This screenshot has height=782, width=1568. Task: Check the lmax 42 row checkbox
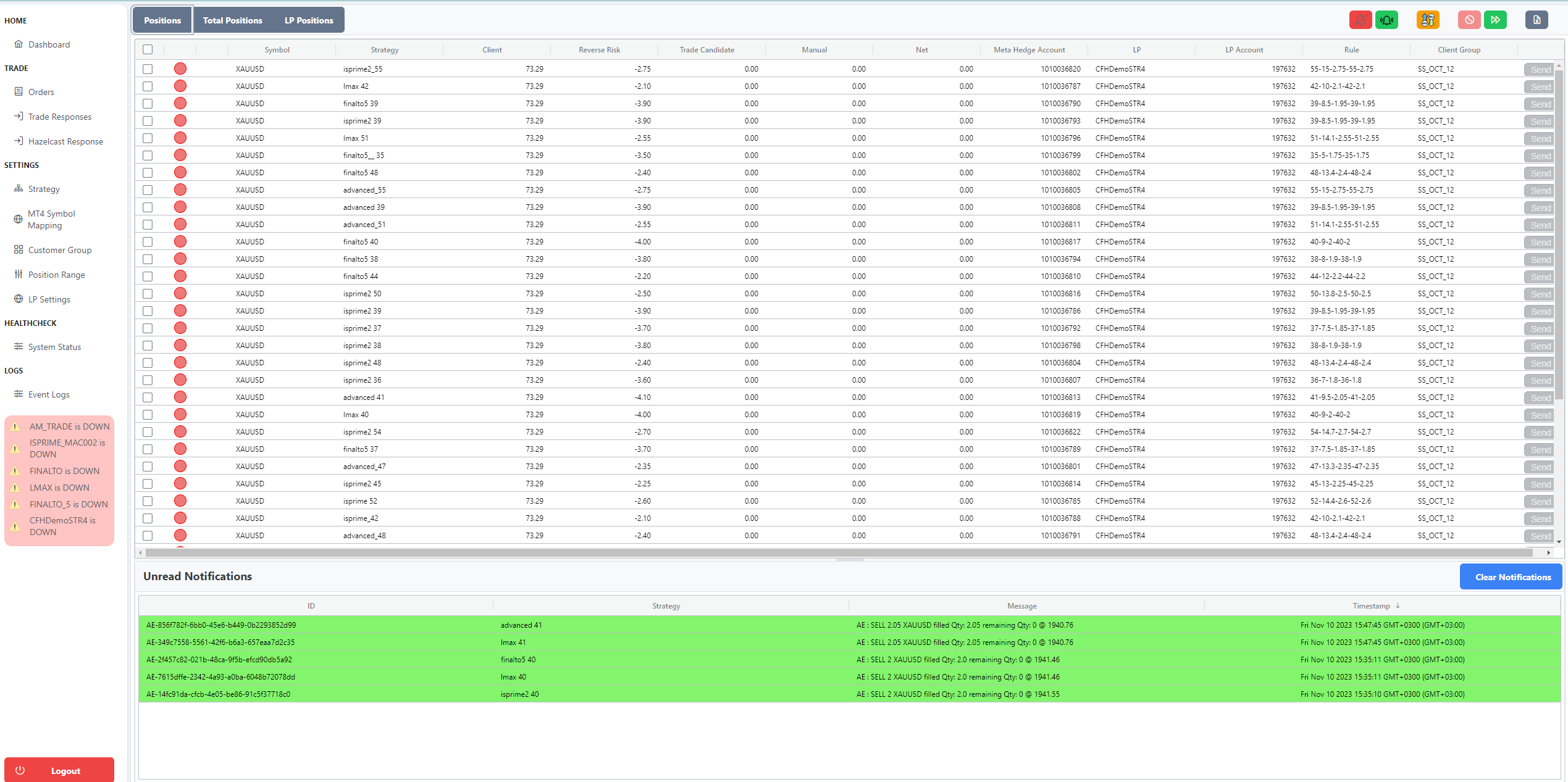[148, 86]
